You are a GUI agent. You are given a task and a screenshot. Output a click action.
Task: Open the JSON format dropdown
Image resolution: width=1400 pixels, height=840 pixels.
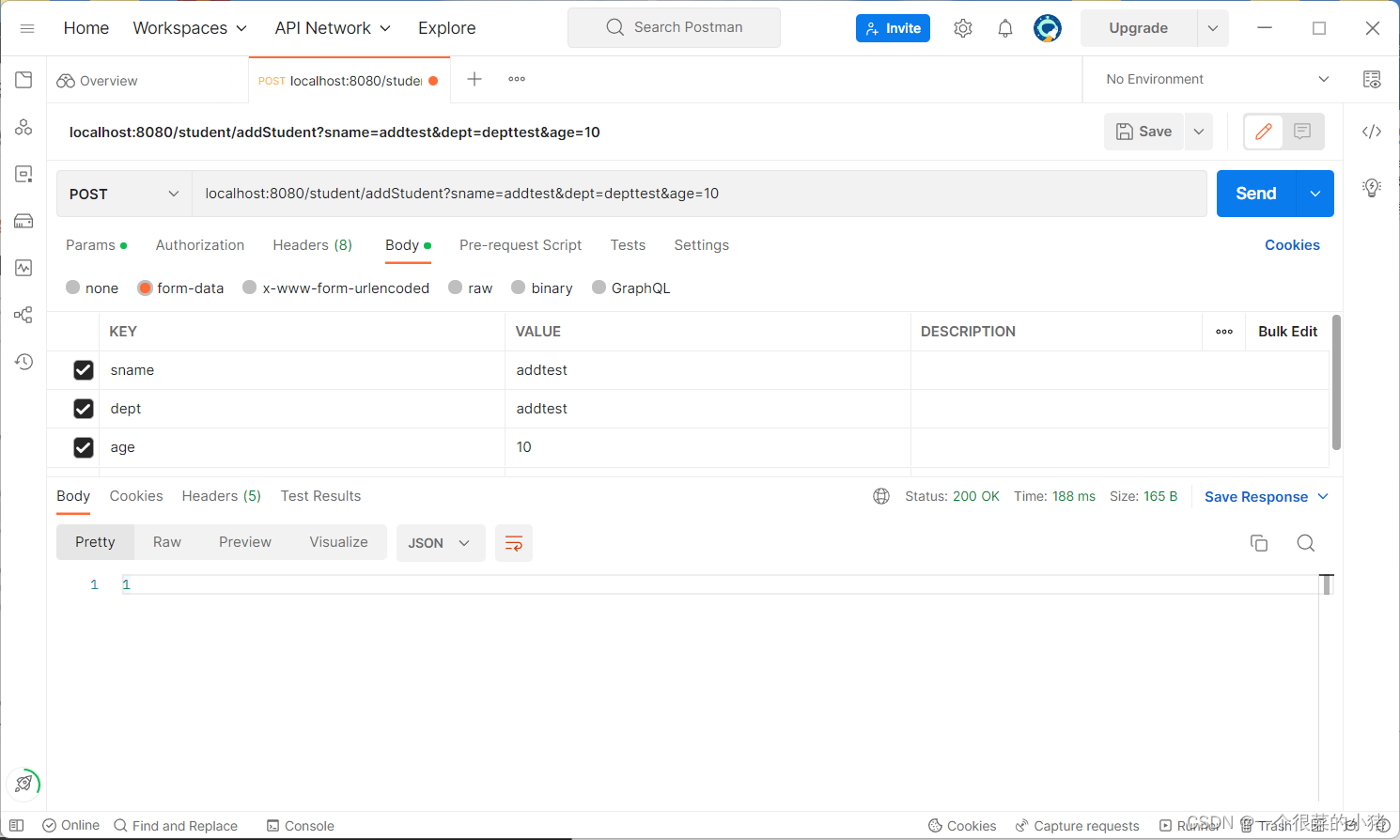441,543
